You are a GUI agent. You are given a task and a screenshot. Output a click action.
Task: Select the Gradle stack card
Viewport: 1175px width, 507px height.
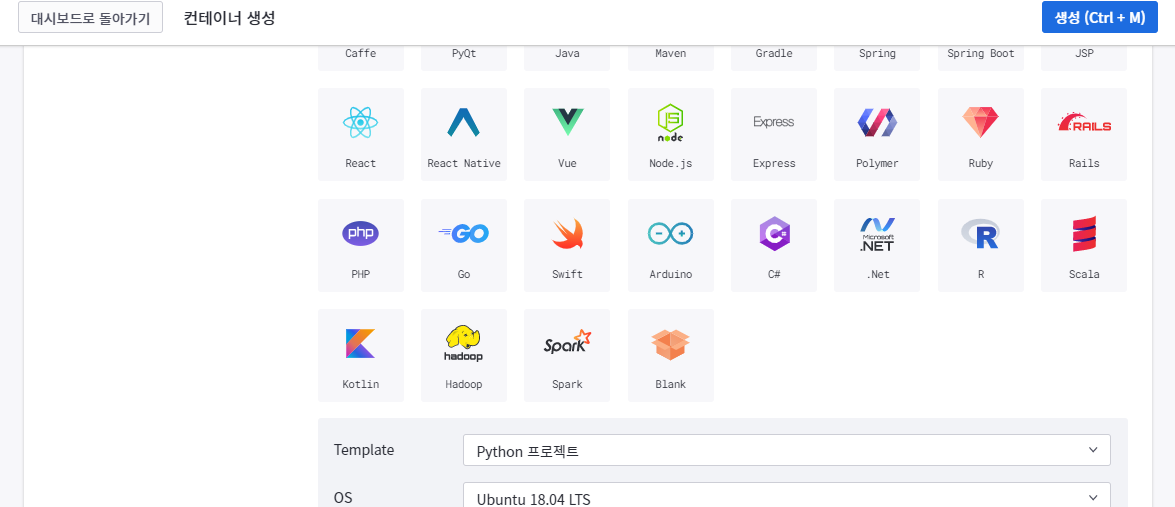[x=773, y=58]
